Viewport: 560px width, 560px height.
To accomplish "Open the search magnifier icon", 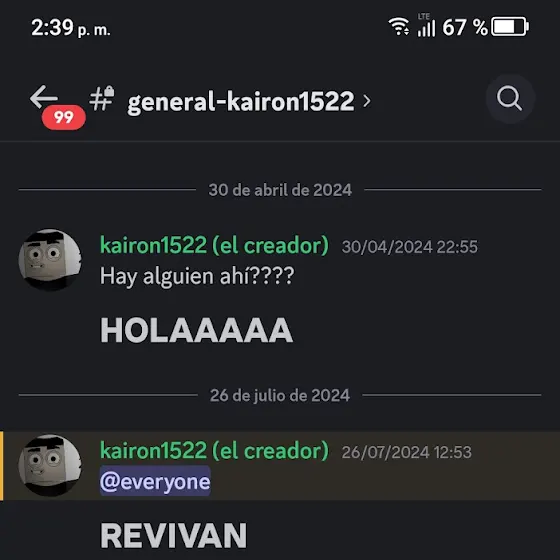I will [x=510, y=99].
